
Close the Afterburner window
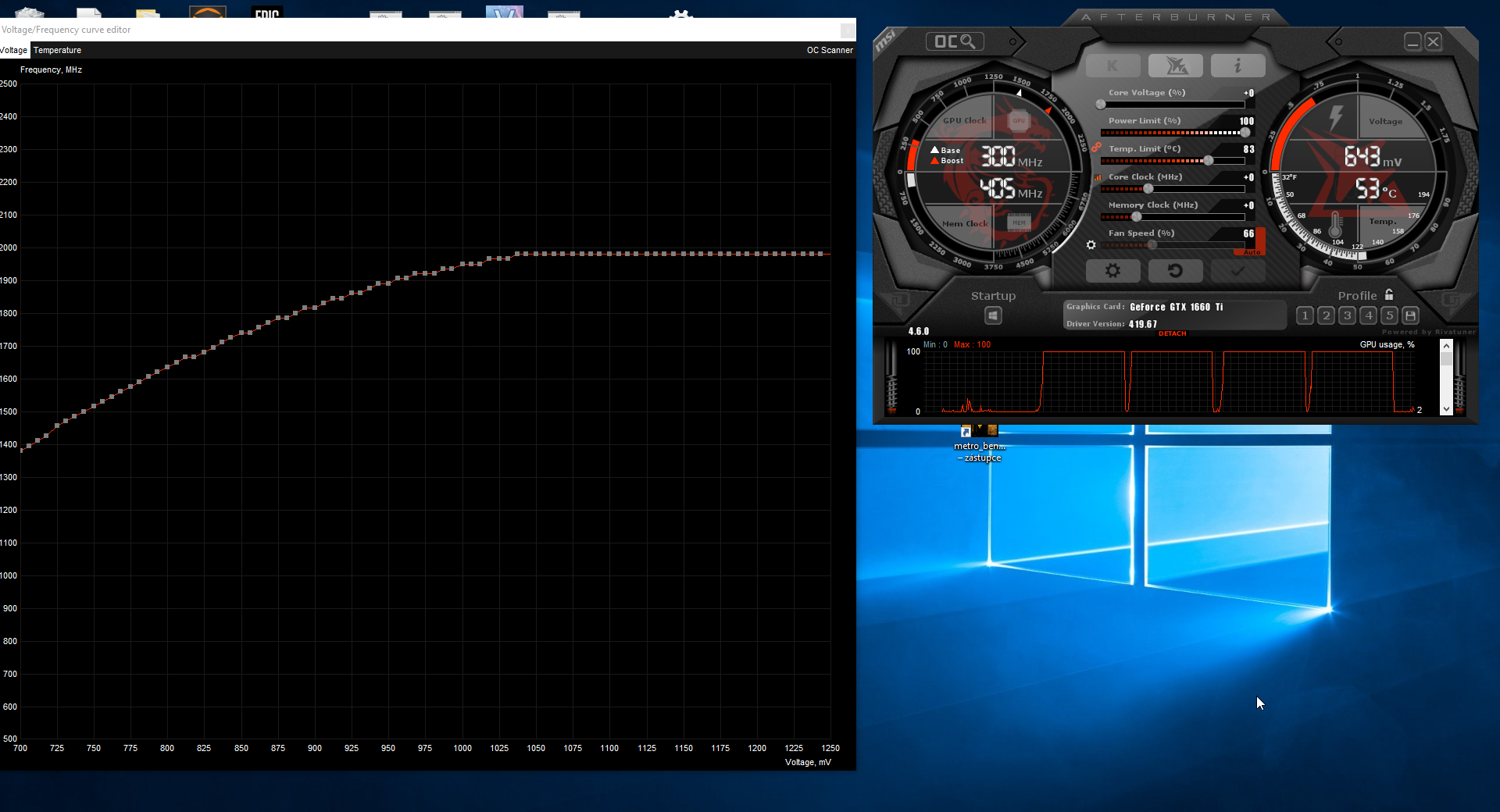(x=1433, y=41)
